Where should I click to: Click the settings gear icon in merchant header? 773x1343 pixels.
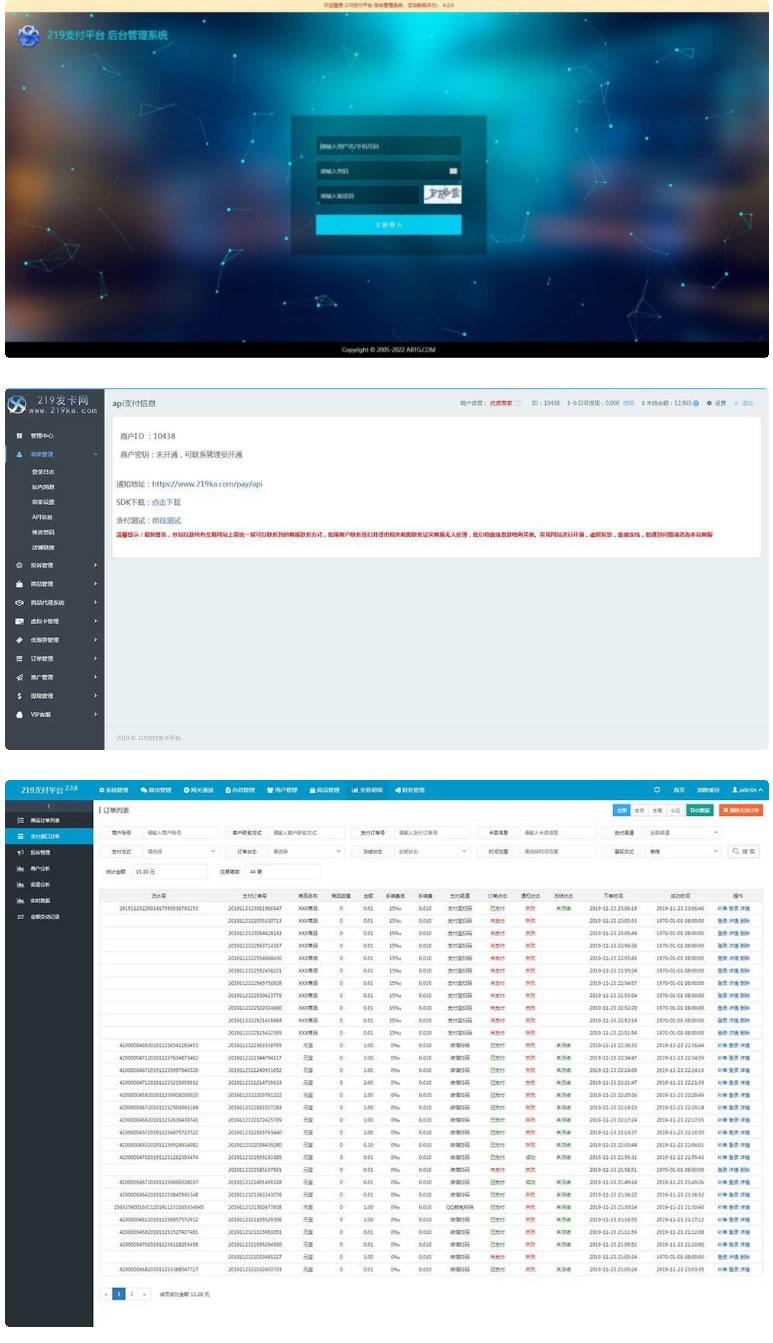pos(709,403)
